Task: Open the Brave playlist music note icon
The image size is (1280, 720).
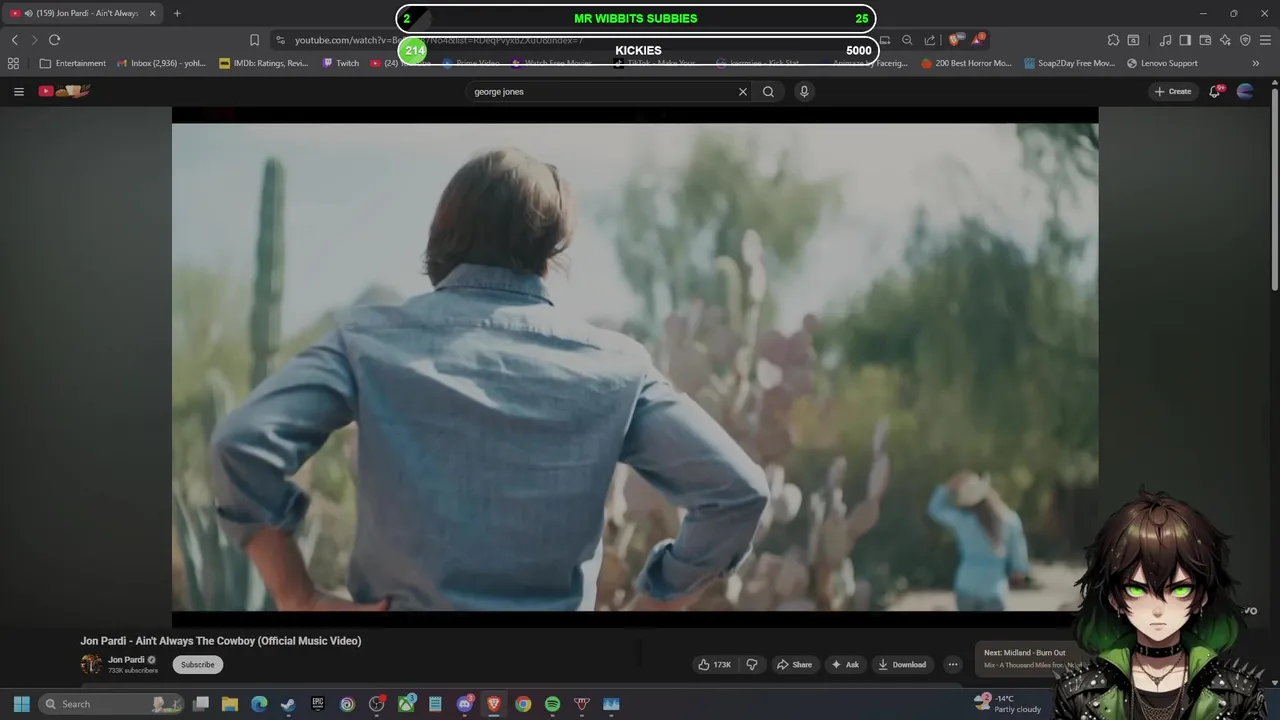Action: (x=1165, y=40)
